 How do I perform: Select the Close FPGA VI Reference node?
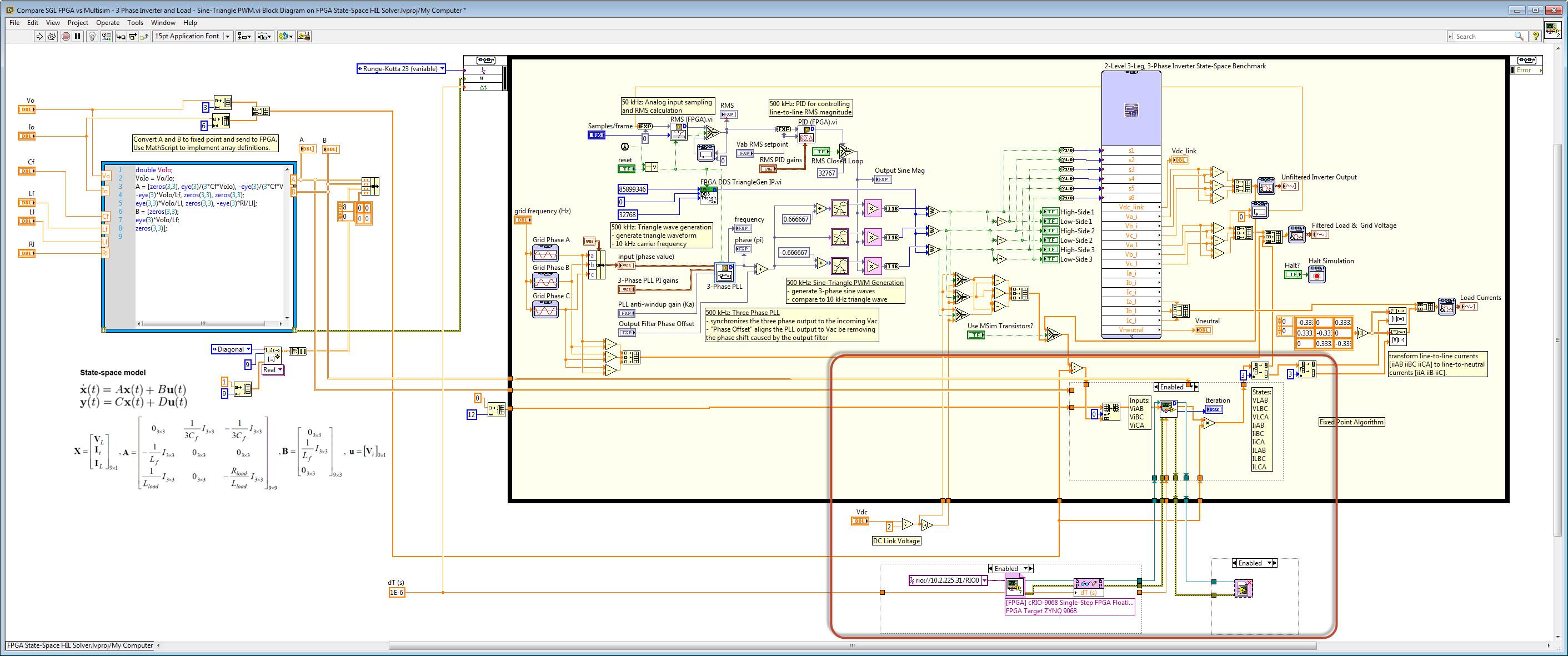pos(1243,588)
